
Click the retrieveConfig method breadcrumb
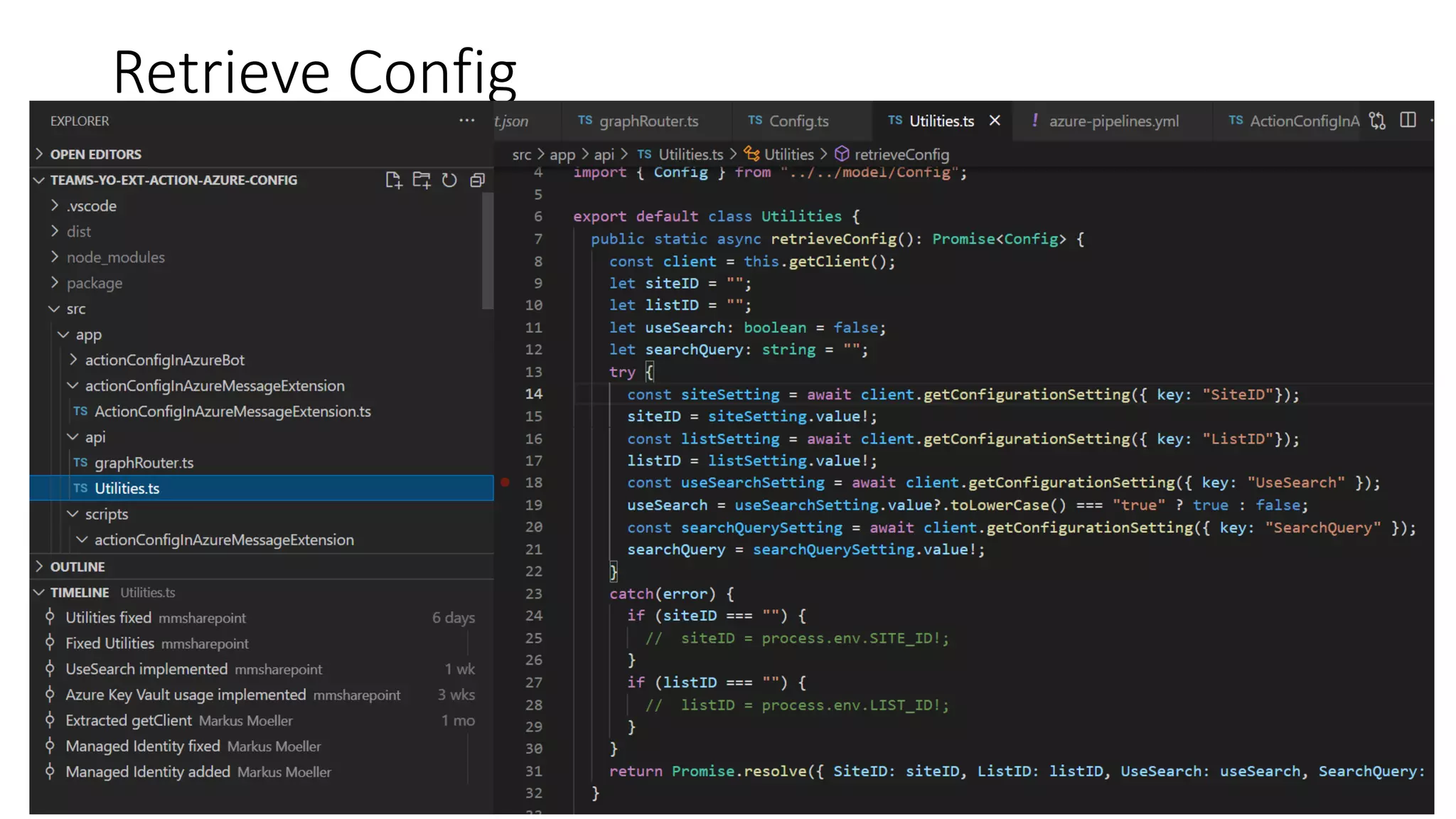tap(892, 154)
